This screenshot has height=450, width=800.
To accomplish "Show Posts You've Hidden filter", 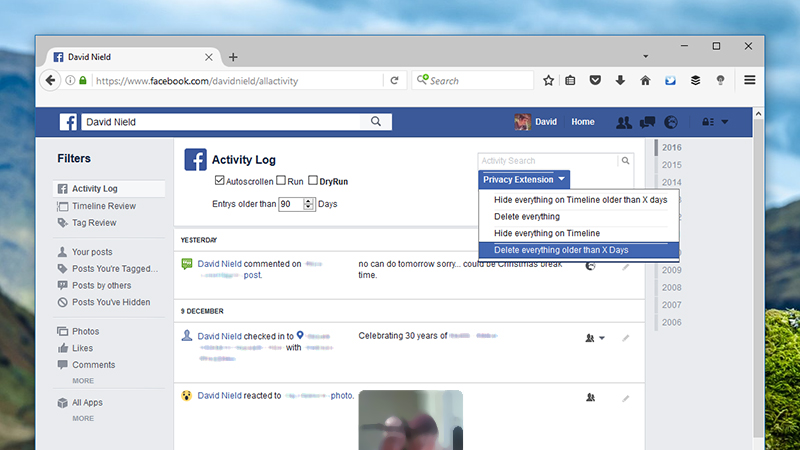I will tap(109, 303).
